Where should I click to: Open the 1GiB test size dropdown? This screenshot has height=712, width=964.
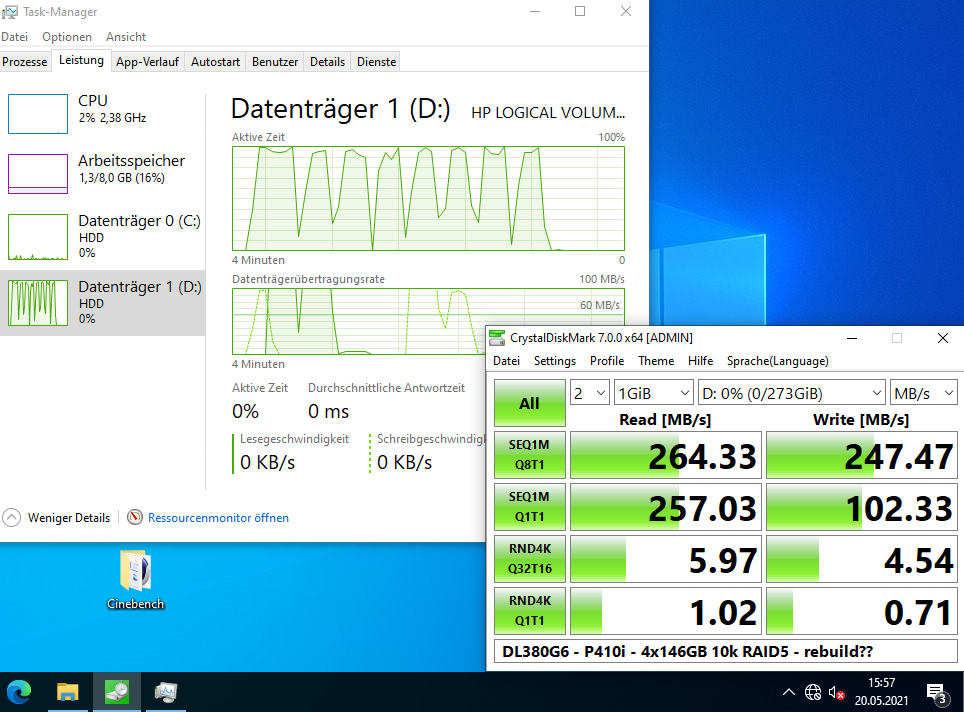click(654, 393)
